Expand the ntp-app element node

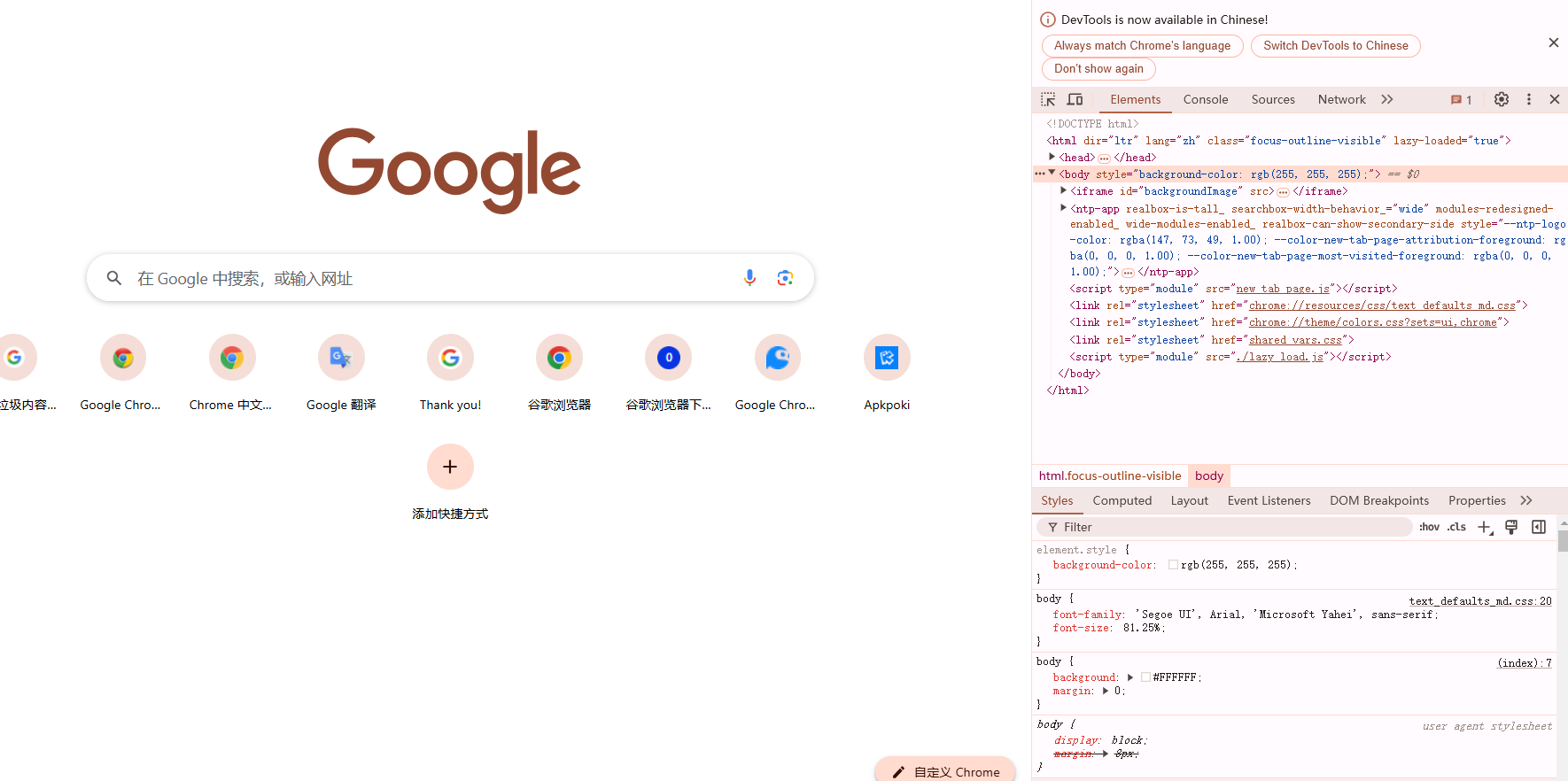coord(1064,208)
